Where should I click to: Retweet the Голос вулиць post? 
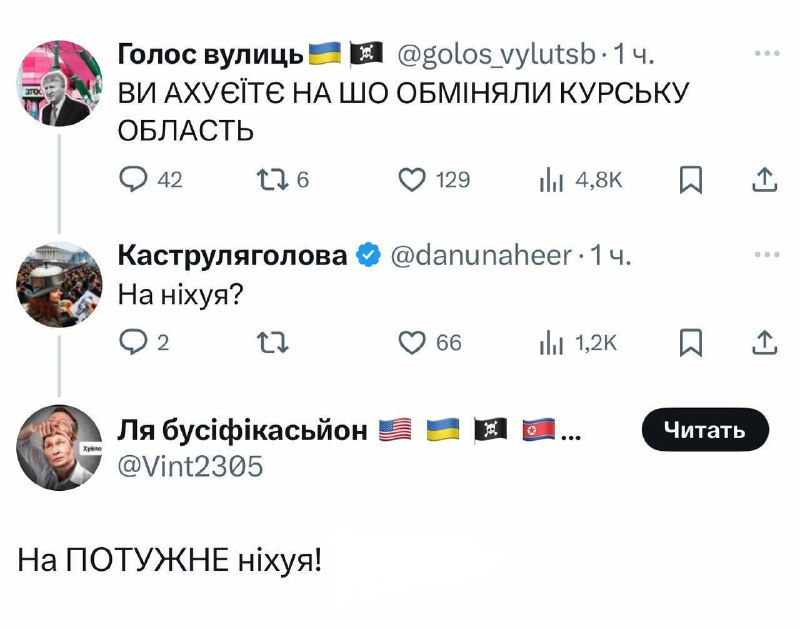click(x=271, y=179)
